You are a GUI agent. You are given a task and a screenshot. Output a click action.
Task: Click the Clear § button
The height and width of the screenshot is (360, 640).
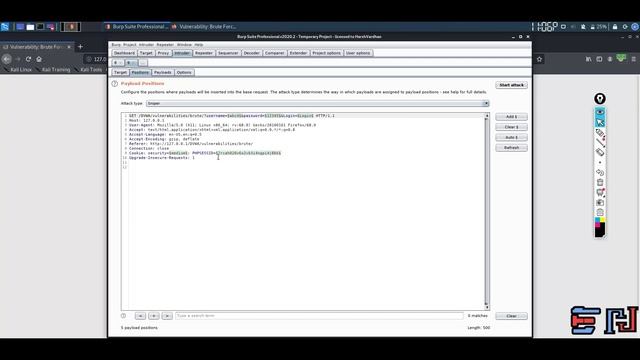tap(511, 127)
